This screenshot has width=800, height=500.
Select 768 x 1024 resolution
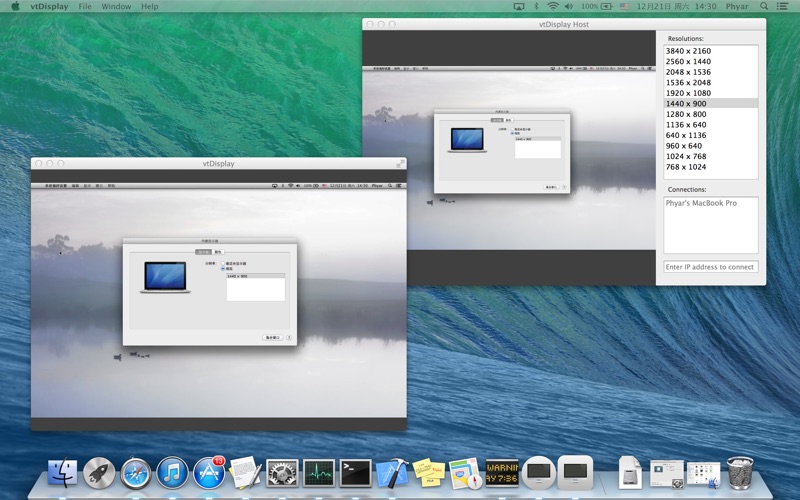click(711, 167)
